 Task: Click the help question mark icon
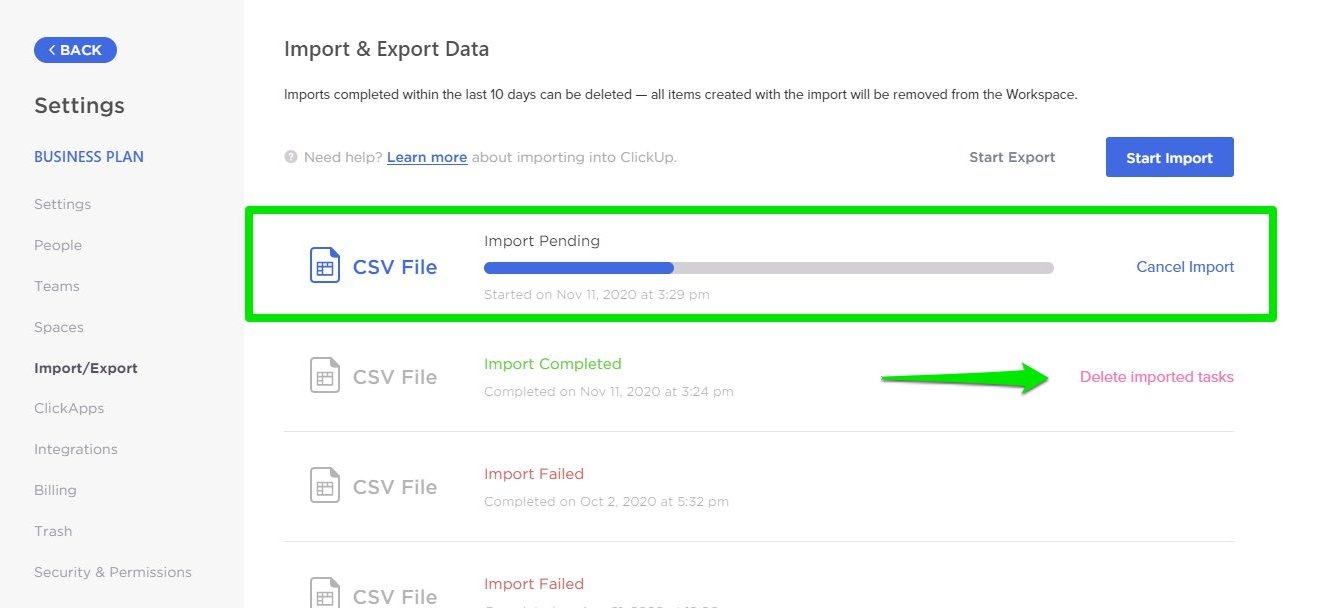(291, 157)
